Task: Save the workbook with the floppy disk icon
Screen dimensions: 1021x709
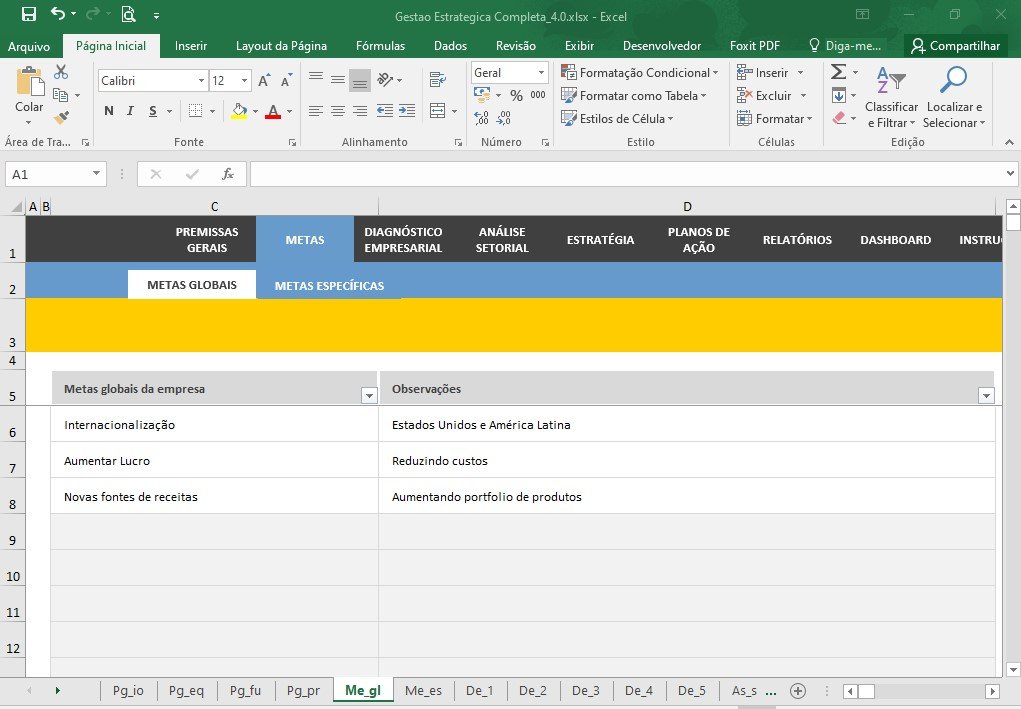Action: (29, 14)
